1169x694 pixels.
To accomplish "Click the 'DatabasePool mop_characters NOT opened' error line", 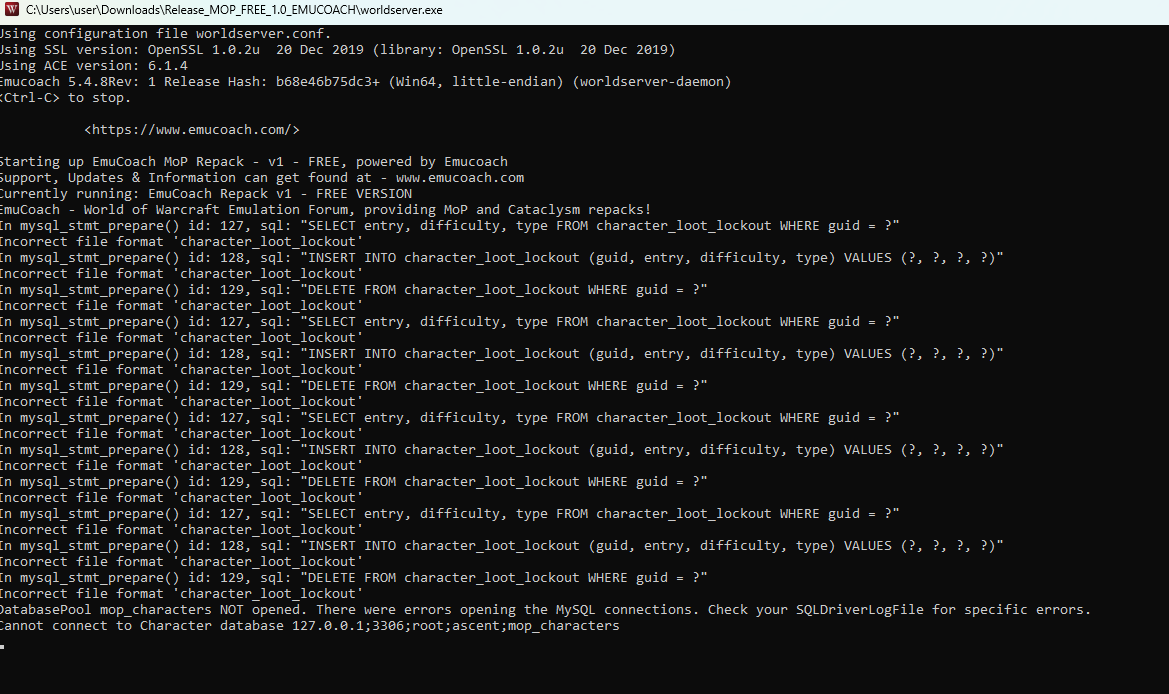I will pyautogui.click(x=545, y=610).
